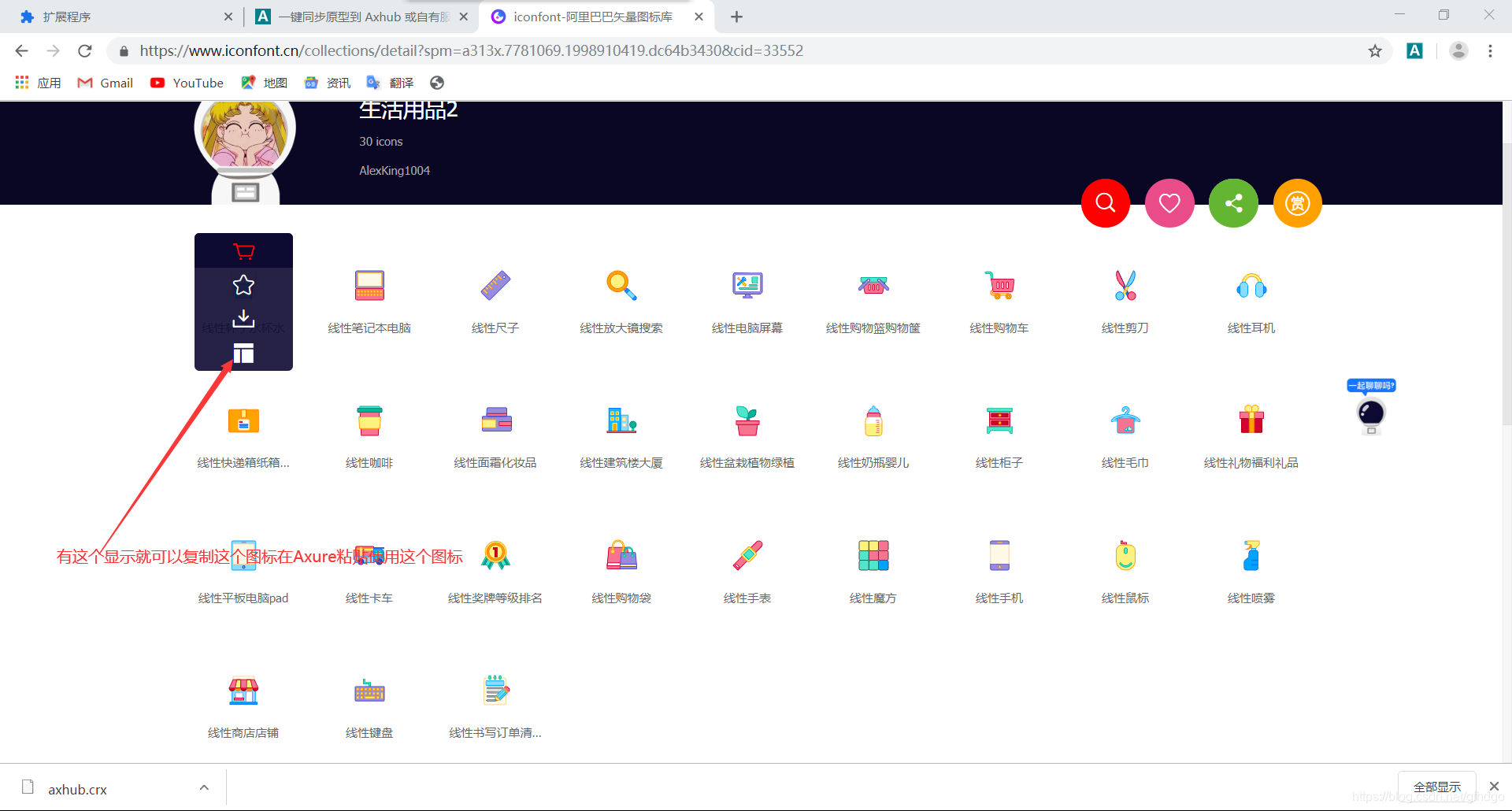Download the hovered icon
This screenshot has height=811, width=1512.
(x=244, y=319)
